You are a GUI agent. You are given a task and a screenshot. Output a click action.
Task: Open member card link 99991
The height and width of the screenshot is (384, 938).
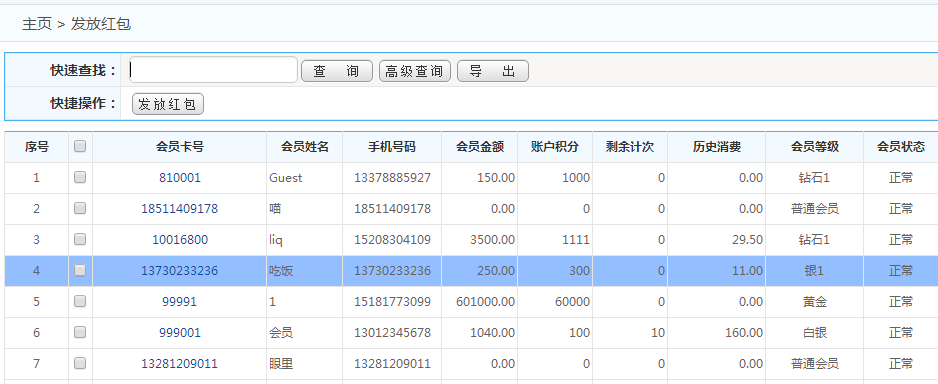(179, 302)
